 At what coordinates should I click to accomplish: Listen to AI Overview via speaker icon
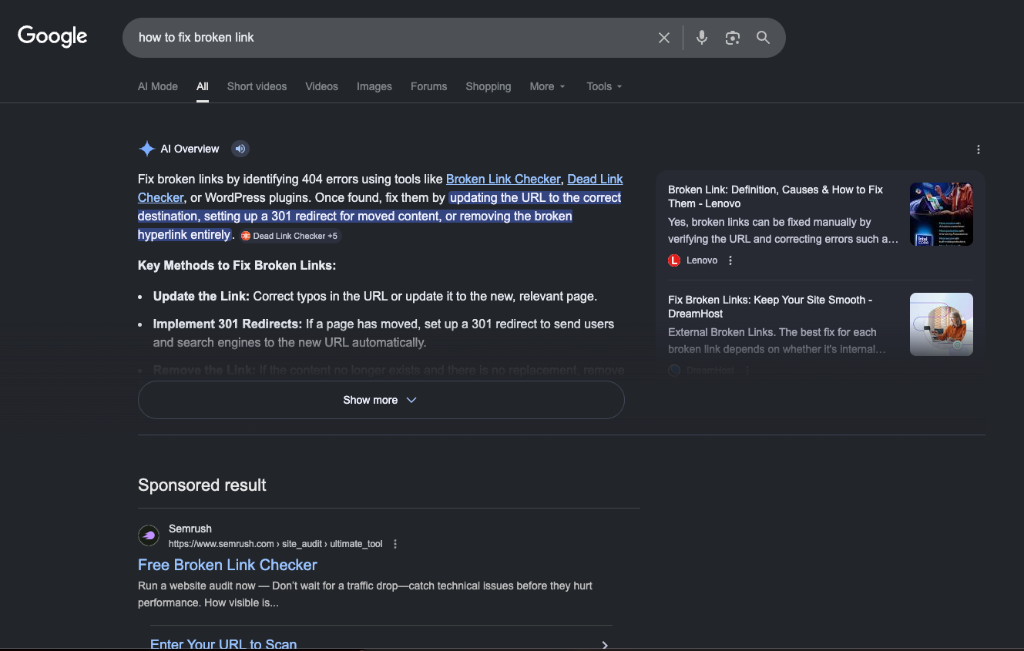click(240, 148)
